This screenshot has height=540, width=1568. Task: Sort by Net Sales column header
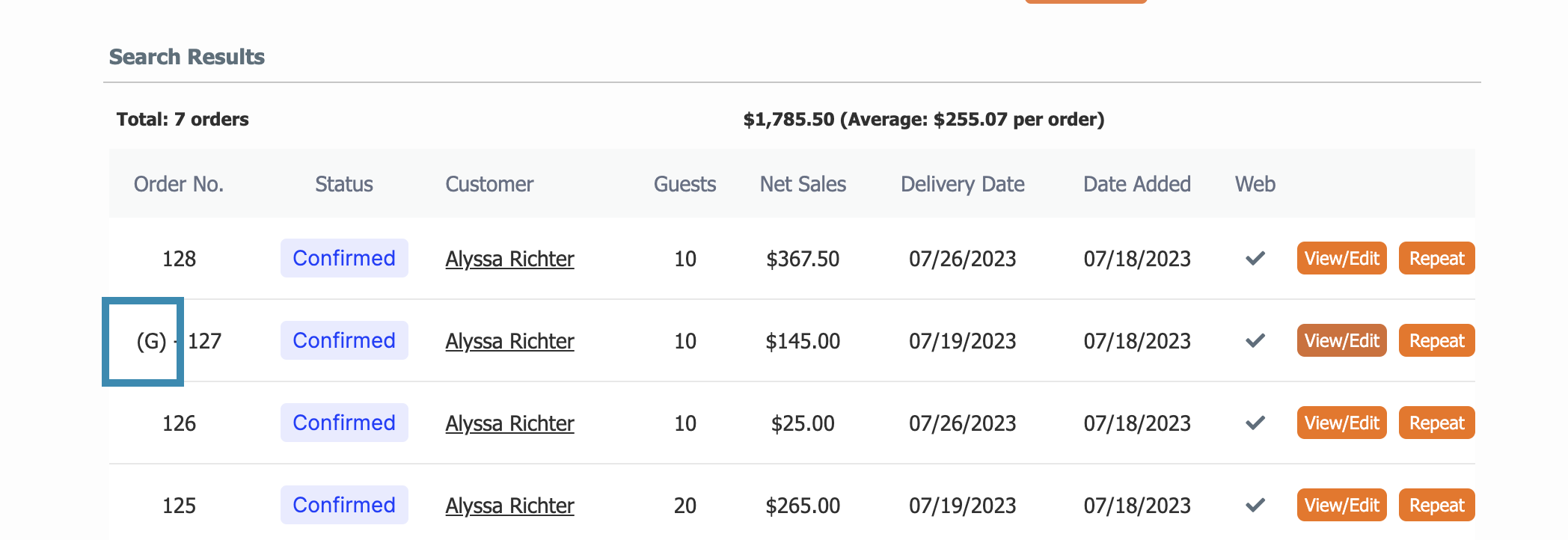803,184
